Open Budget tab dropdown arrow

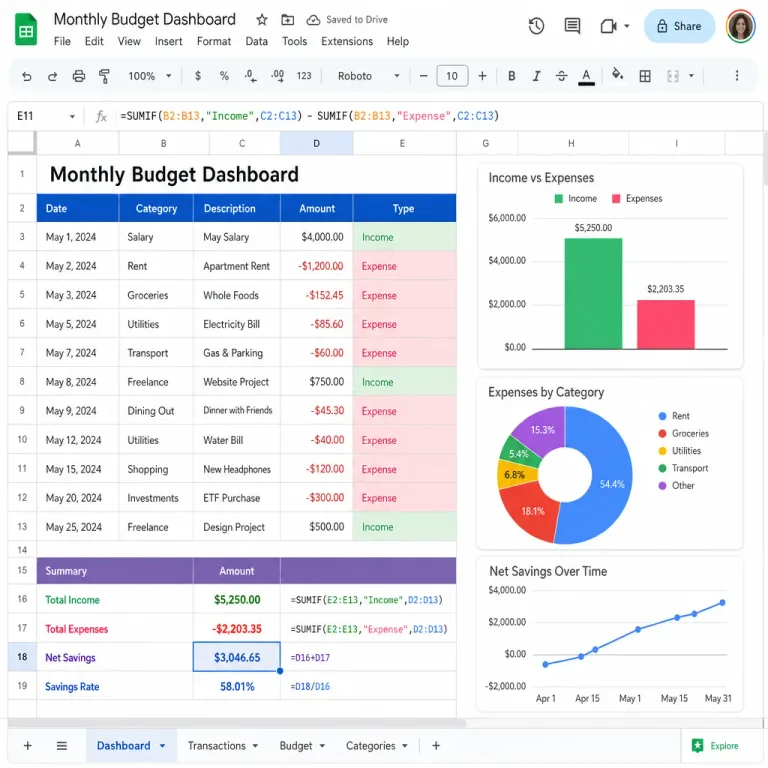click(x=322, y=745)
